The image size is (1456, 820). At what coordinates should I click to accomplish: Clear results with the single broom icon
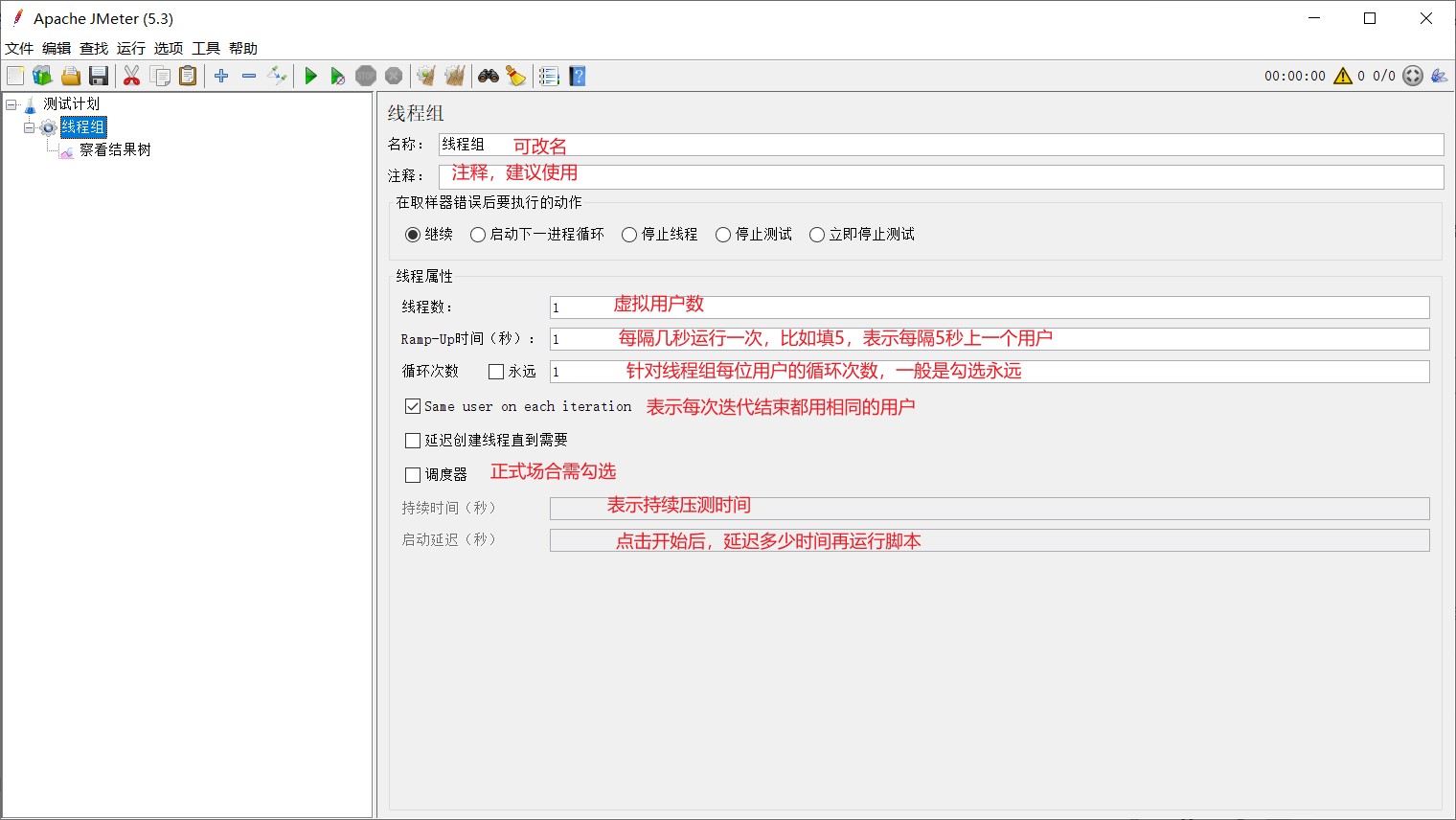click(x=426, y=76)
